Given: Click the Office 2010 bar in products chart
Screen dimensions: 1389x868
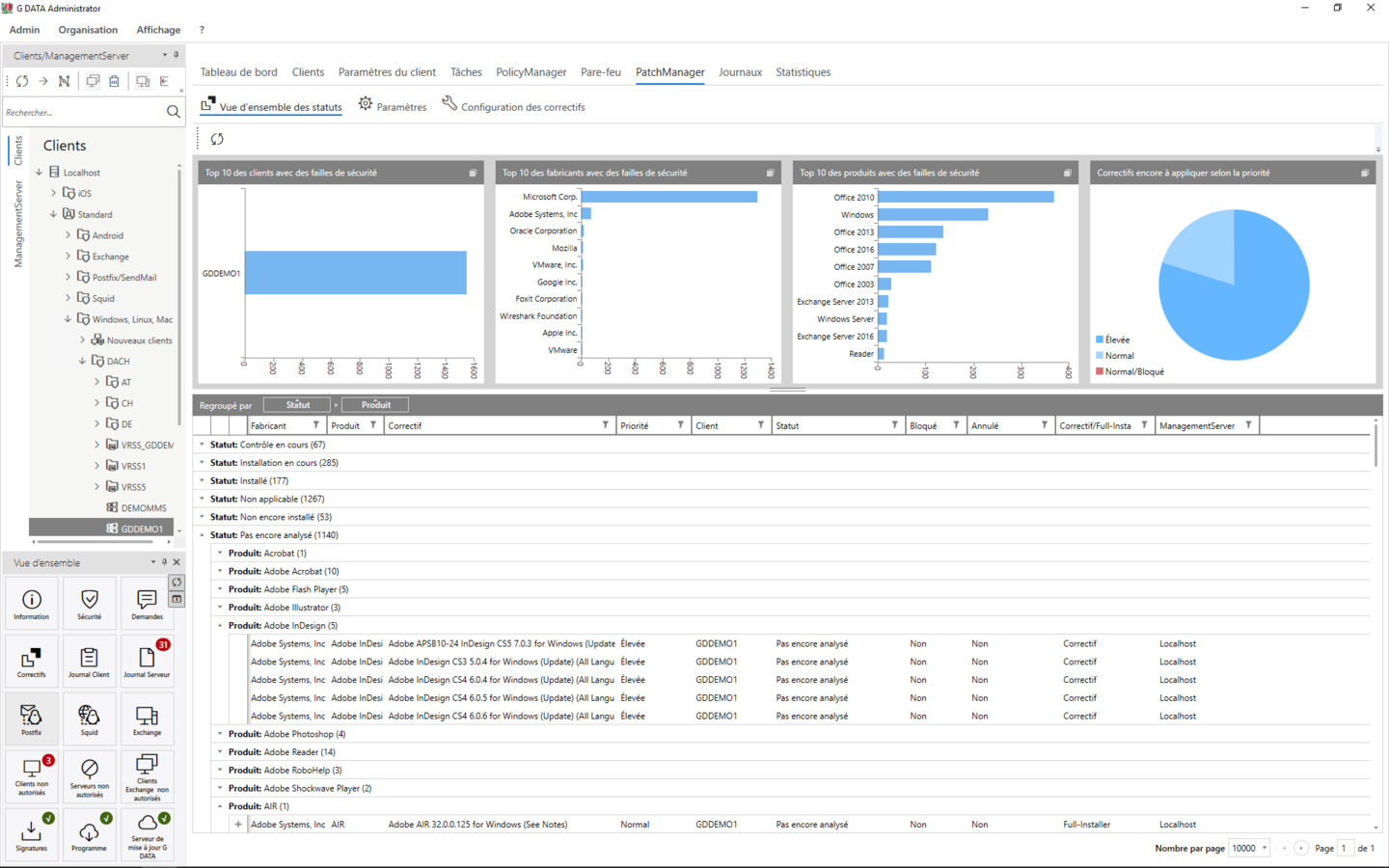Looking at the screenshot, I should coord(966,197).
